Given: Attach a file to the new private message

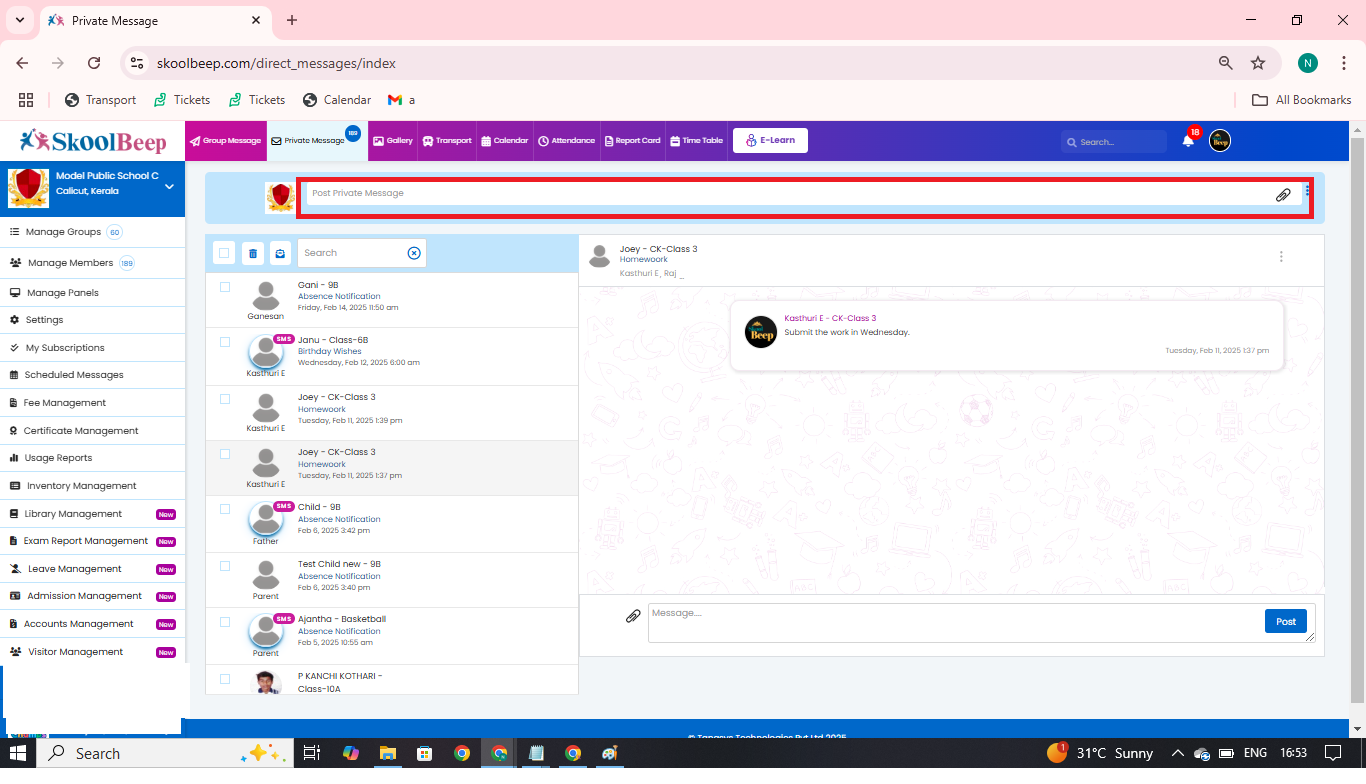Looking at the screenshot, I should [1283, 194].
